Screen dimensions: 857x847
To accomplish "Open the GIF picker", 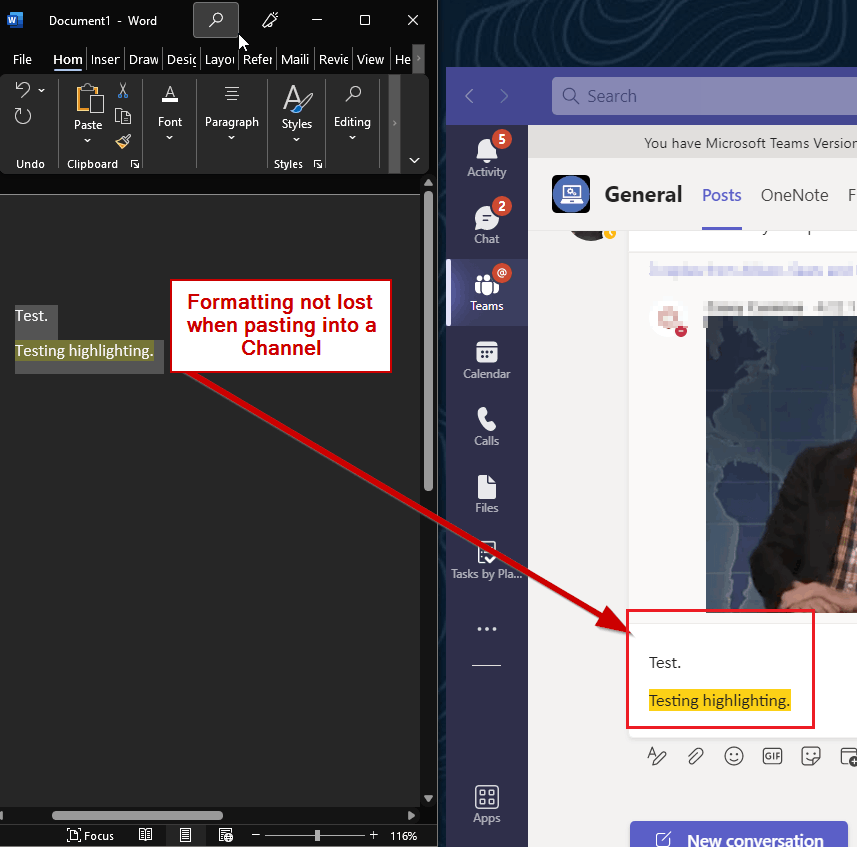I will [772, 756].
